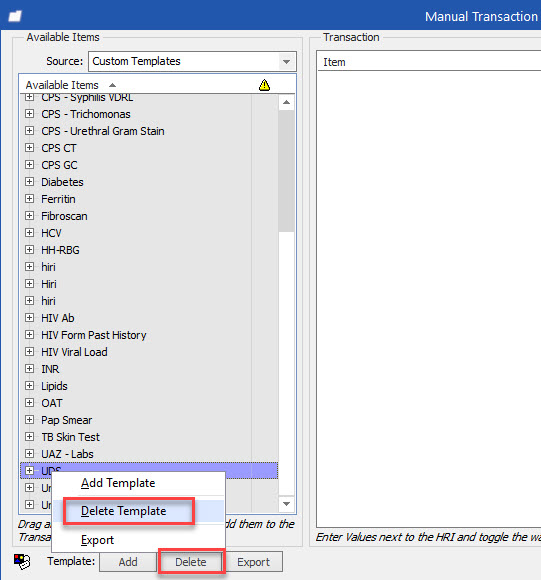The height and width of the screenshot is (580, 541).
Task: Click the sort arrow on Available Items header
Action: tap(112, 85)
